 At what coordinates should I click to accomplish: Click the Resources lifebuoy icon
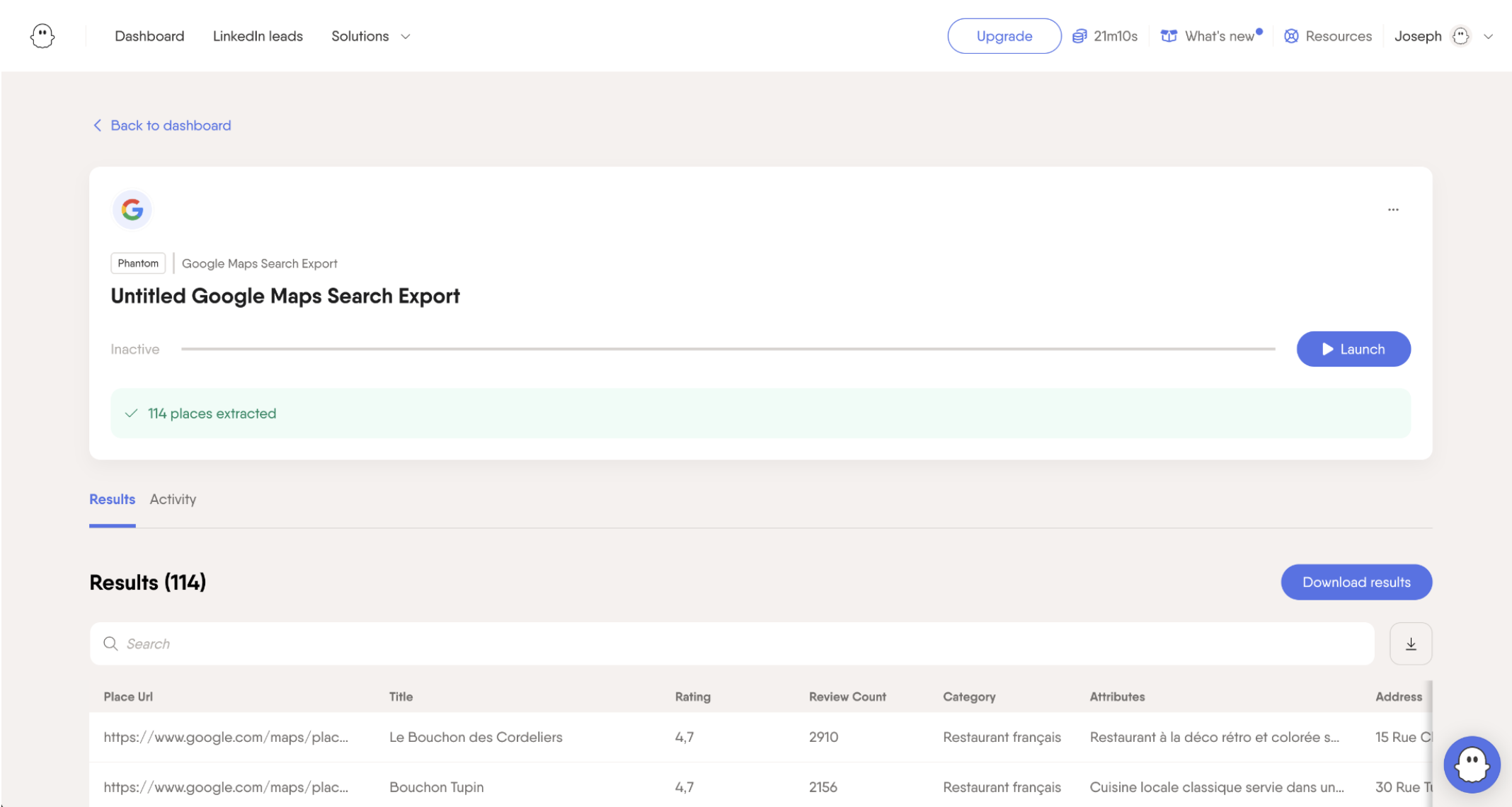[1291, 36]
